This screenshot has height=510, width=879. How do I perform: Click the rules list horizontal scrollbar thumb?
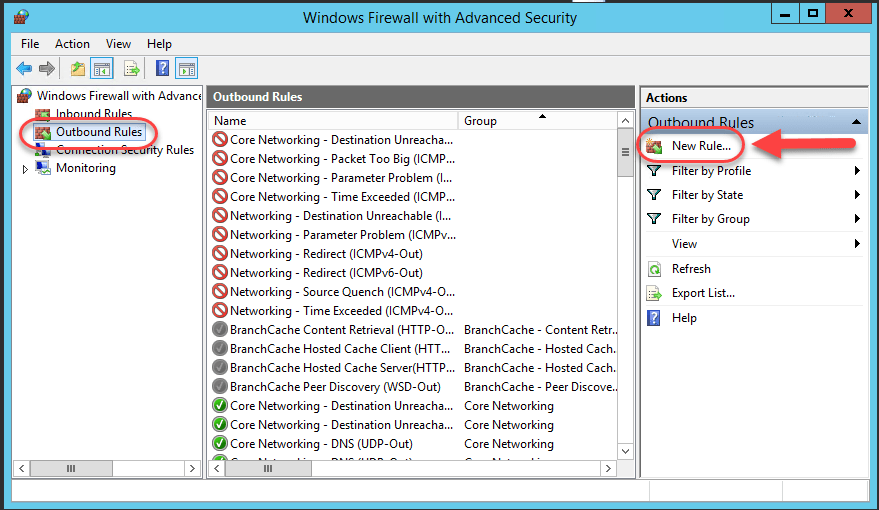pos(268,469)
